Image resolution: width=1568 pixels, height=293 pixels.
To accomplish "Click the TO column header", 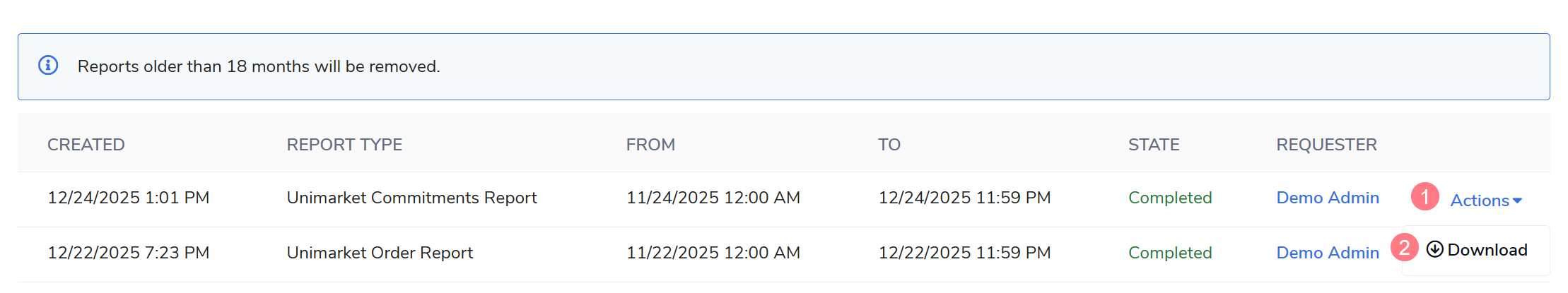I will point(889,145).
